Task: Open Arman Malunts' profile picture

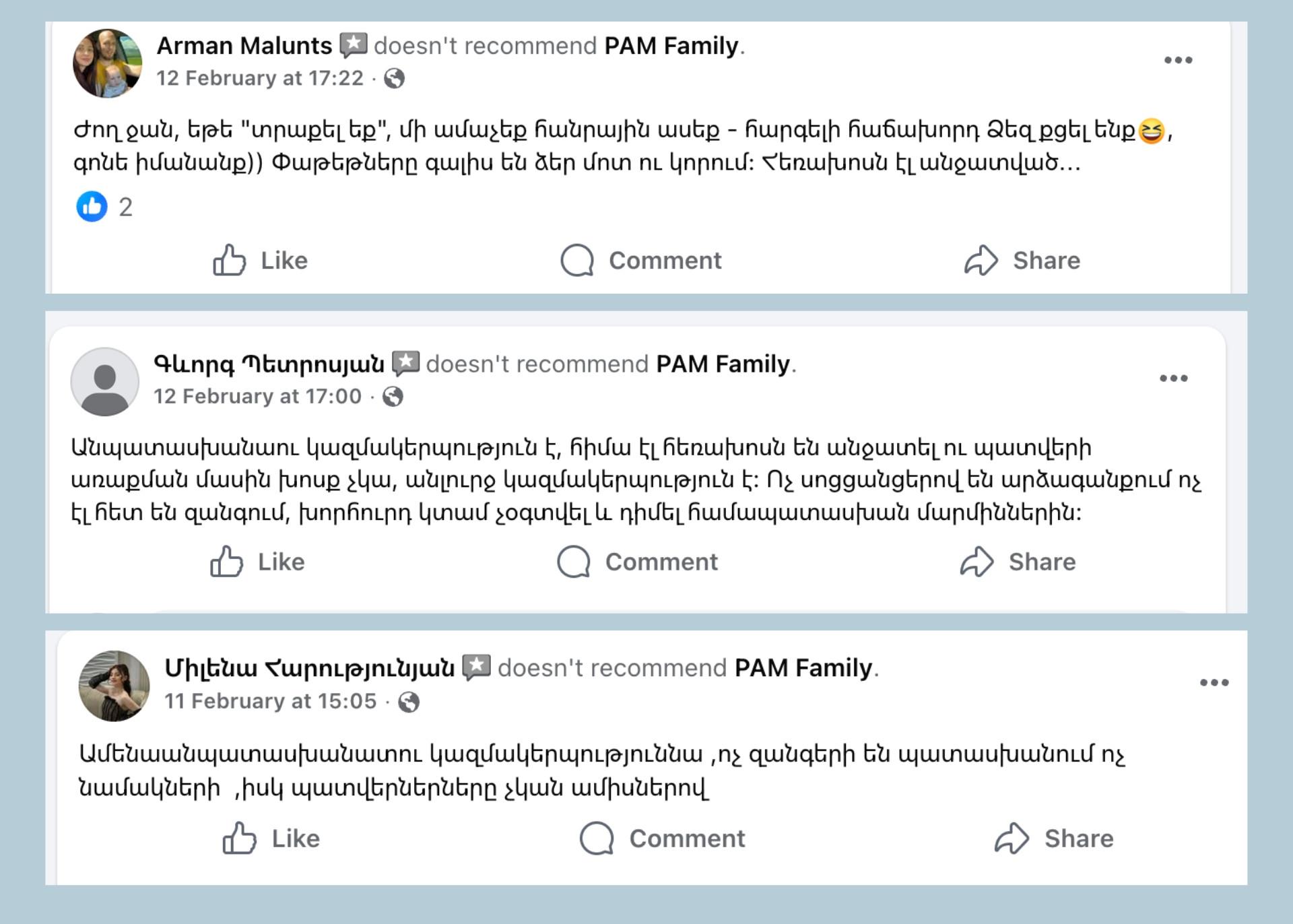Action: [x=107, y=63]
